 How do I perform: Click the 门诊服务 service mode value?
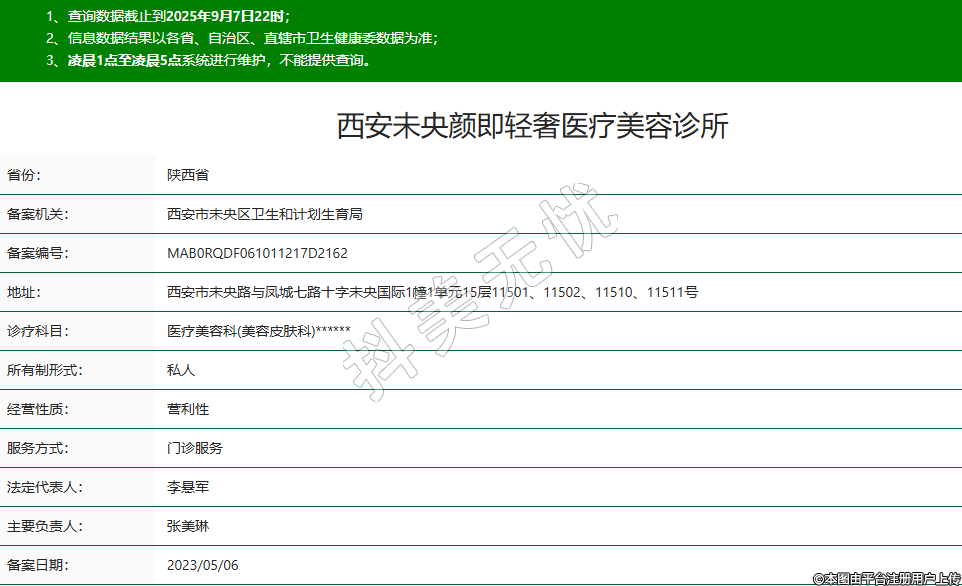click(195, 448)
